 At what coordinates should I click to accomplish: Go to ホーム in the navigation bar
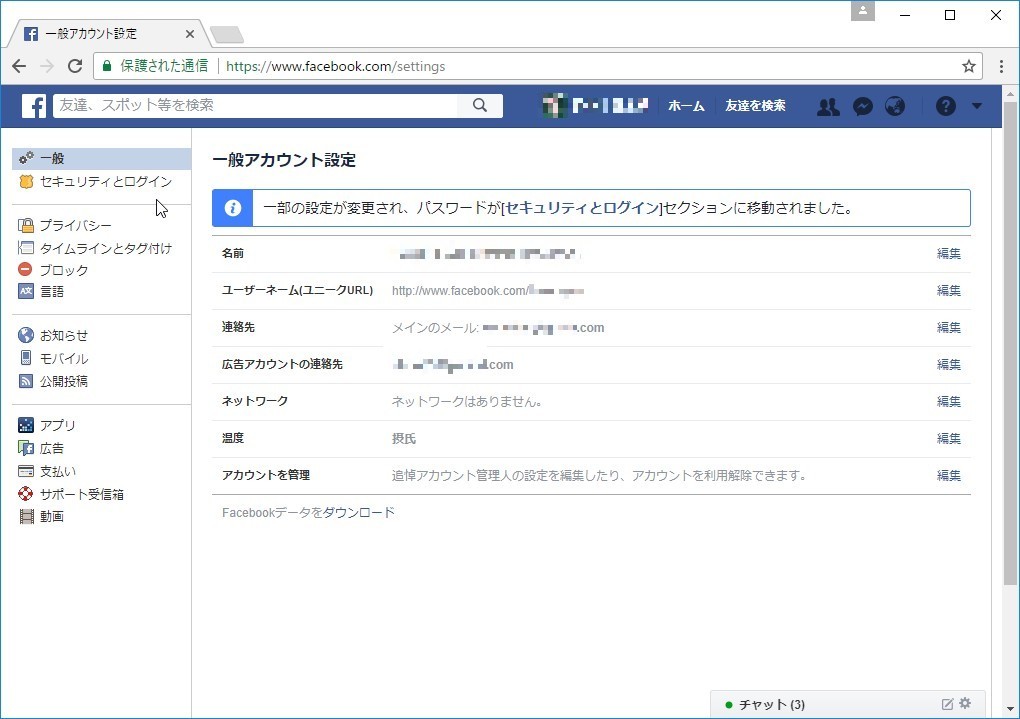(x=686, y=105)
